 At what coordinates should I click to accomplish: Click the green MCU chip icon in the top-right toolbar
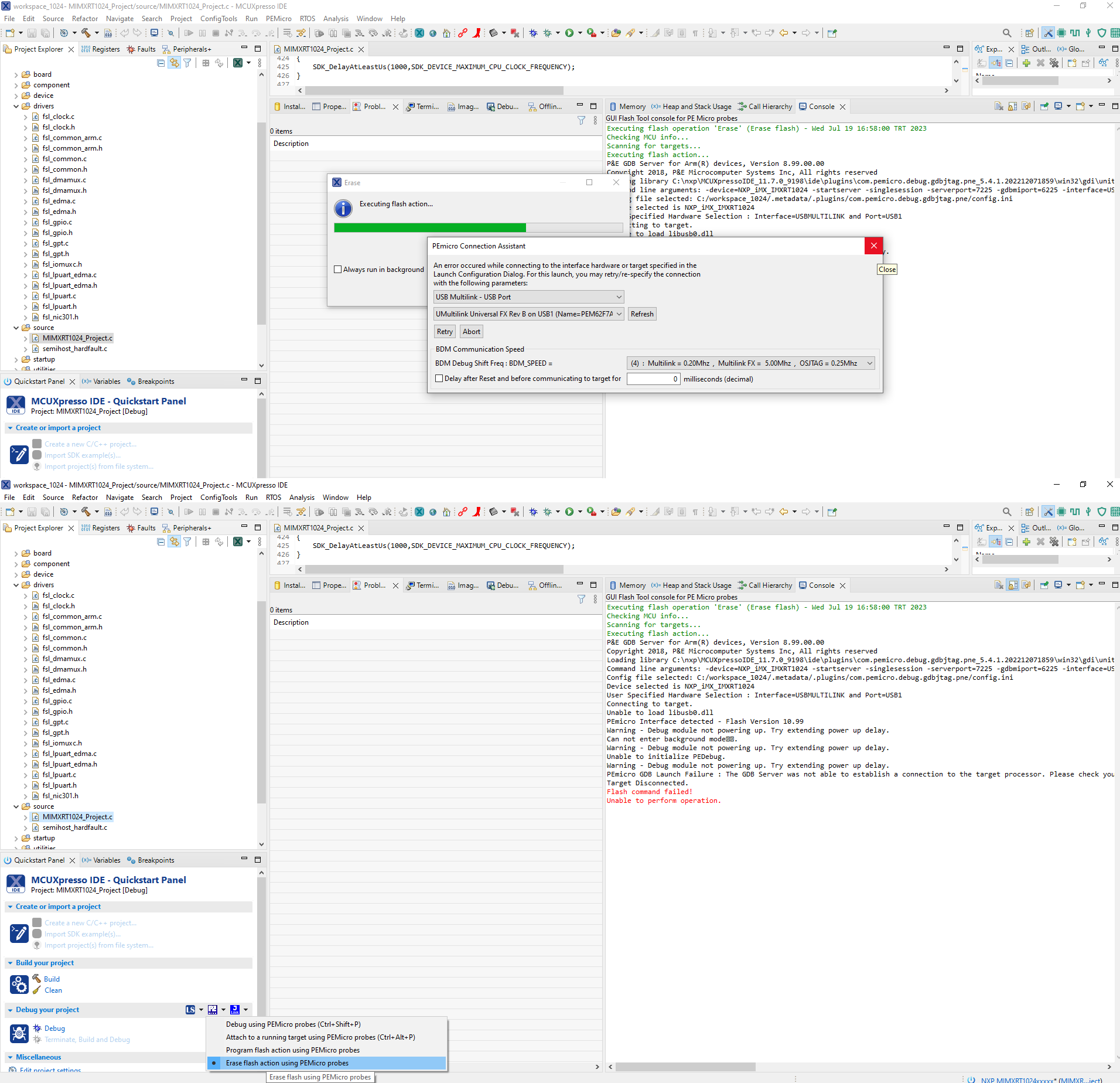(1061, 33)
